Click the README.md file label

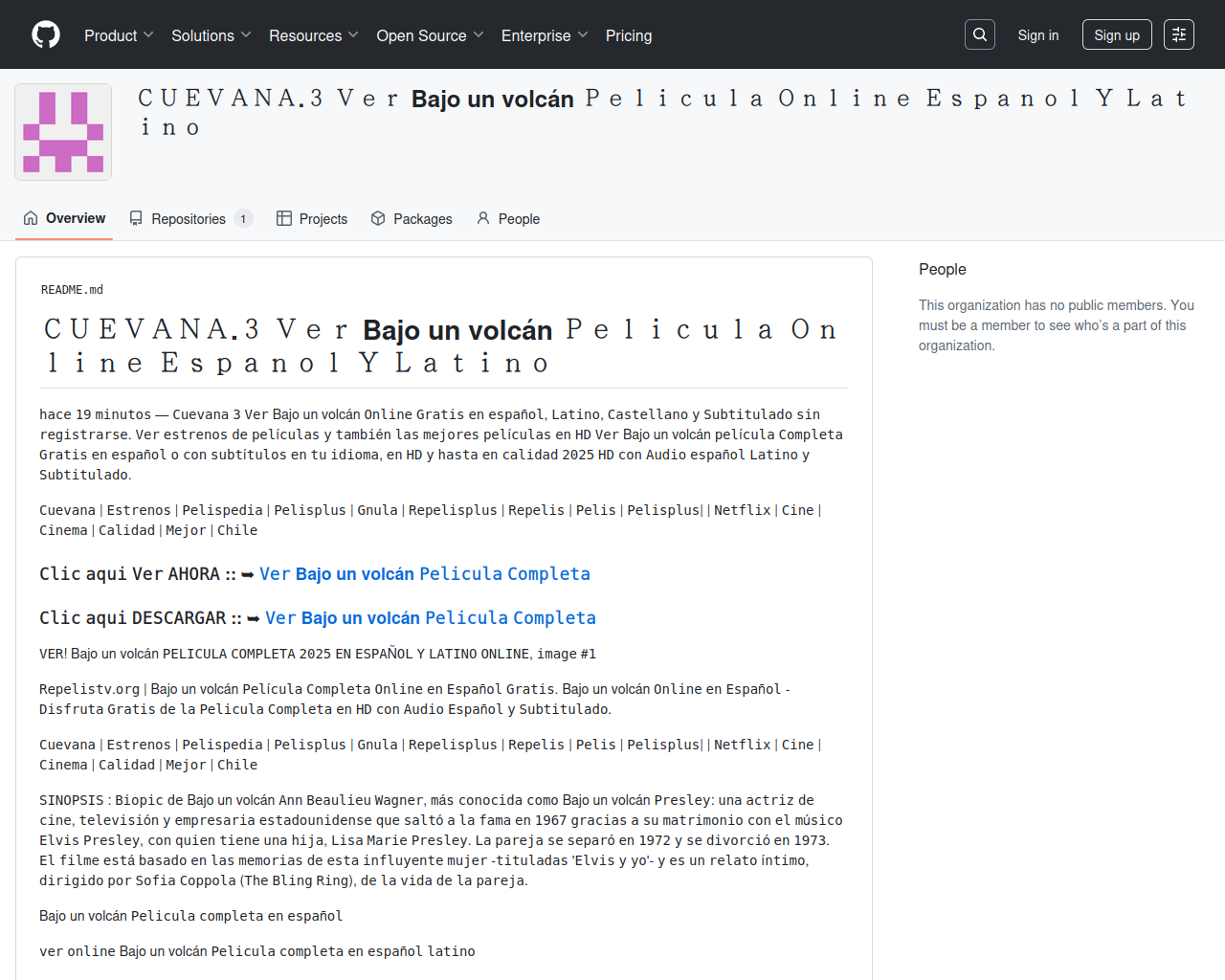[x=72, y=290]
